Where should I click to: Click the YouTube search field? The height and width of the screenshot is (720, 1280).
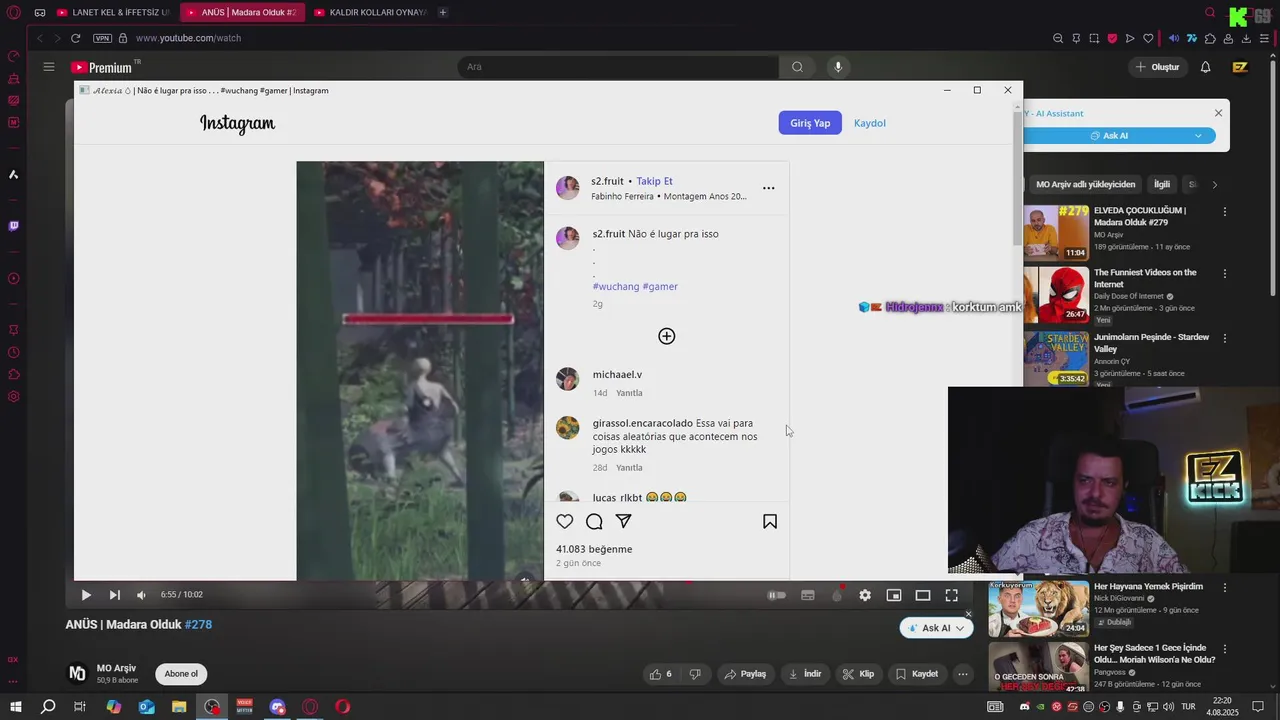[618, 67]
